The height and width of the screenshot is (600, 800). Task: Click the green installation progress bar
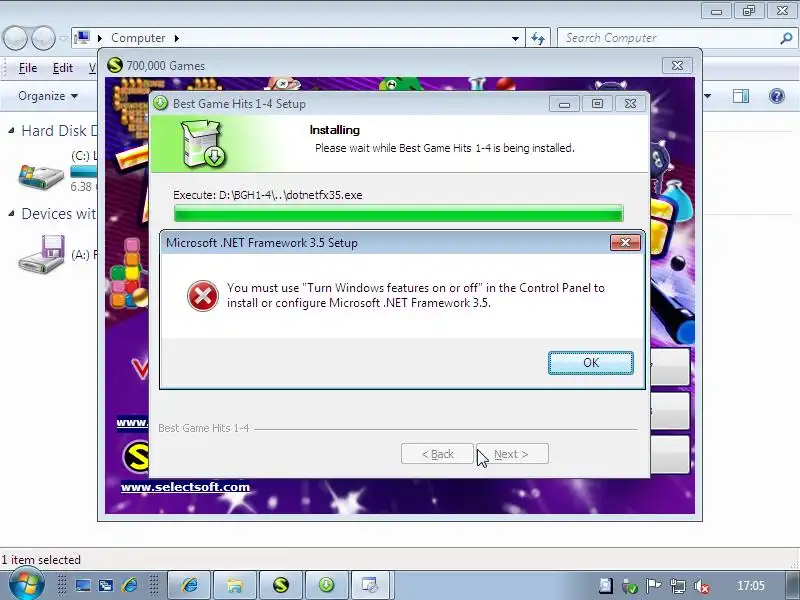(398, 213)
